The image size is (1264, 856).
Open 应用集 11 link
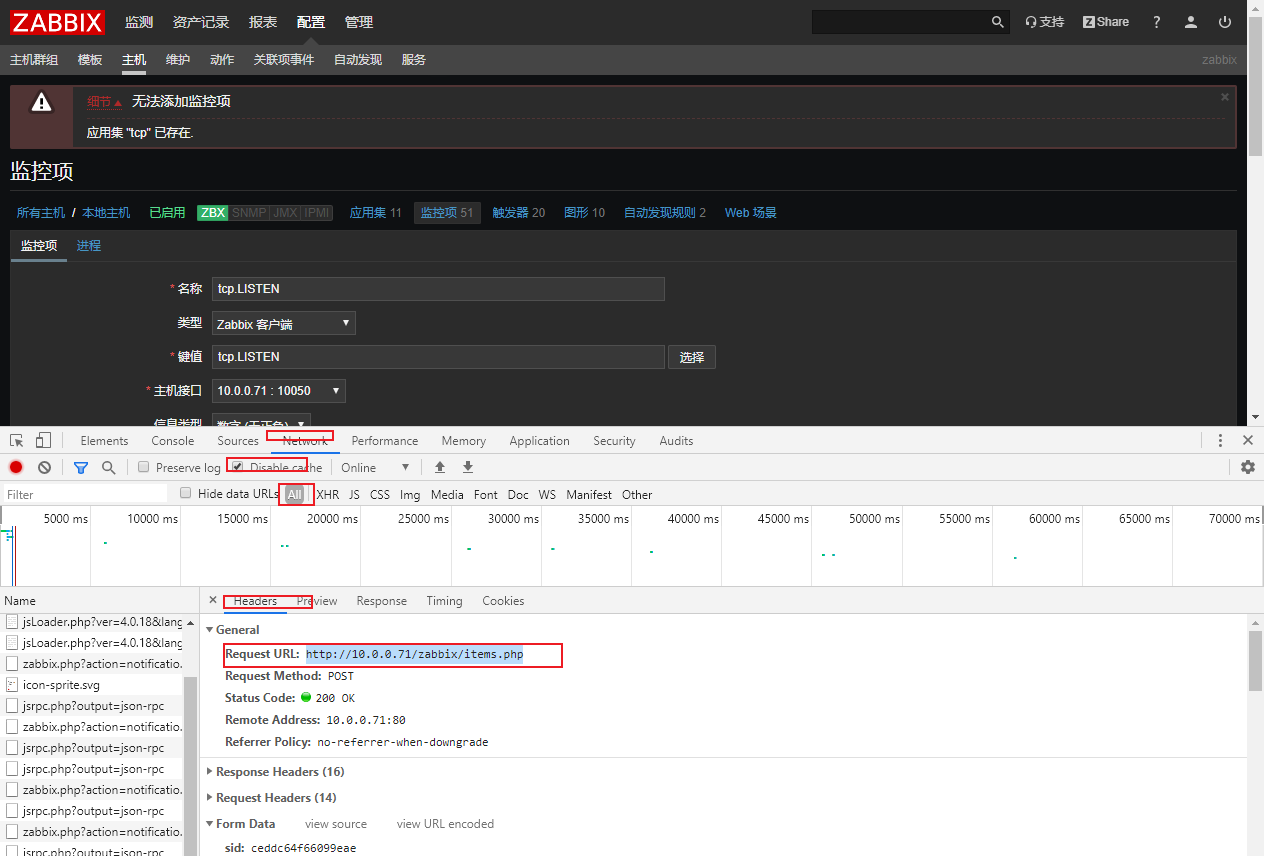[375, 213]
